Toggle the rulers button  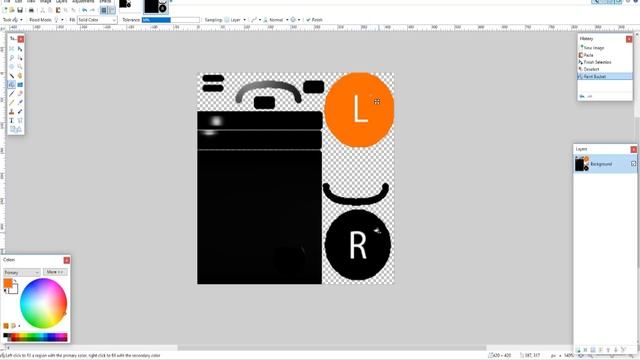tap(111, 10)
